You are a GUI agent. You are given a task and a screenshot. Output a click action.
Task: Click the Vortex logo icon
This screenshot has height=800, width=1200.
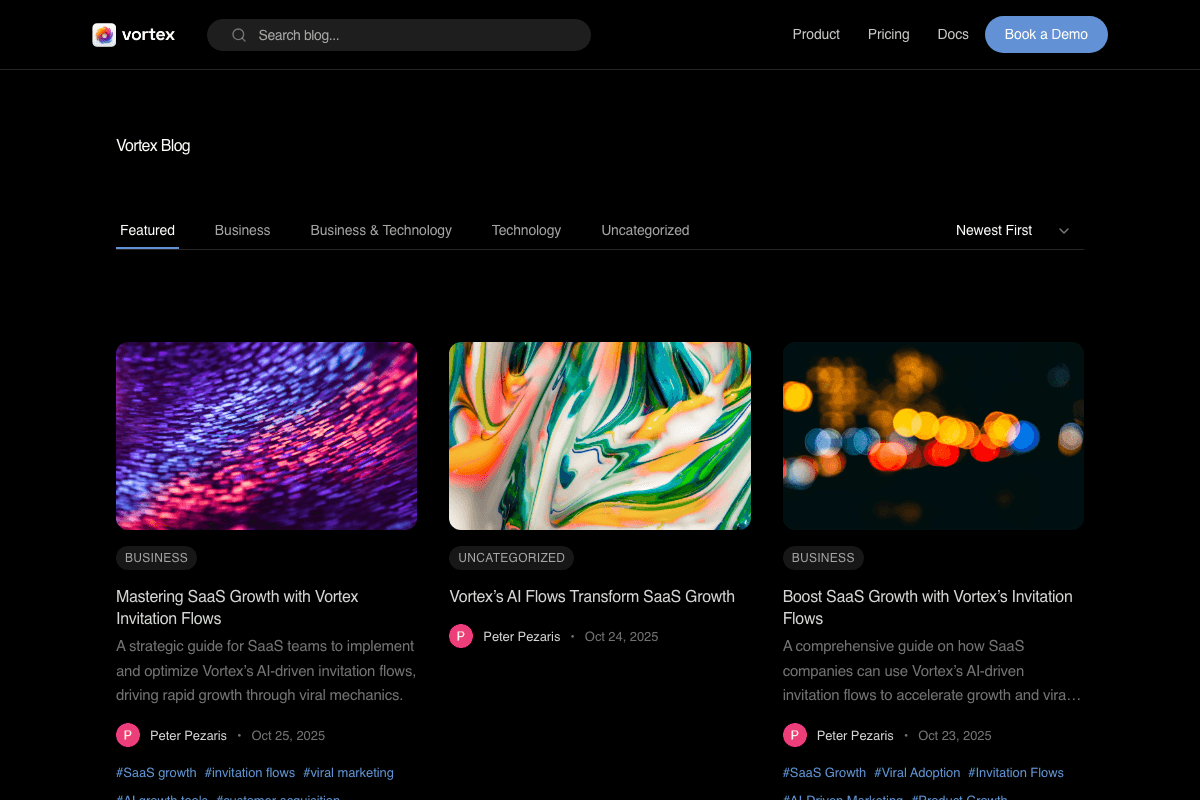104,34
